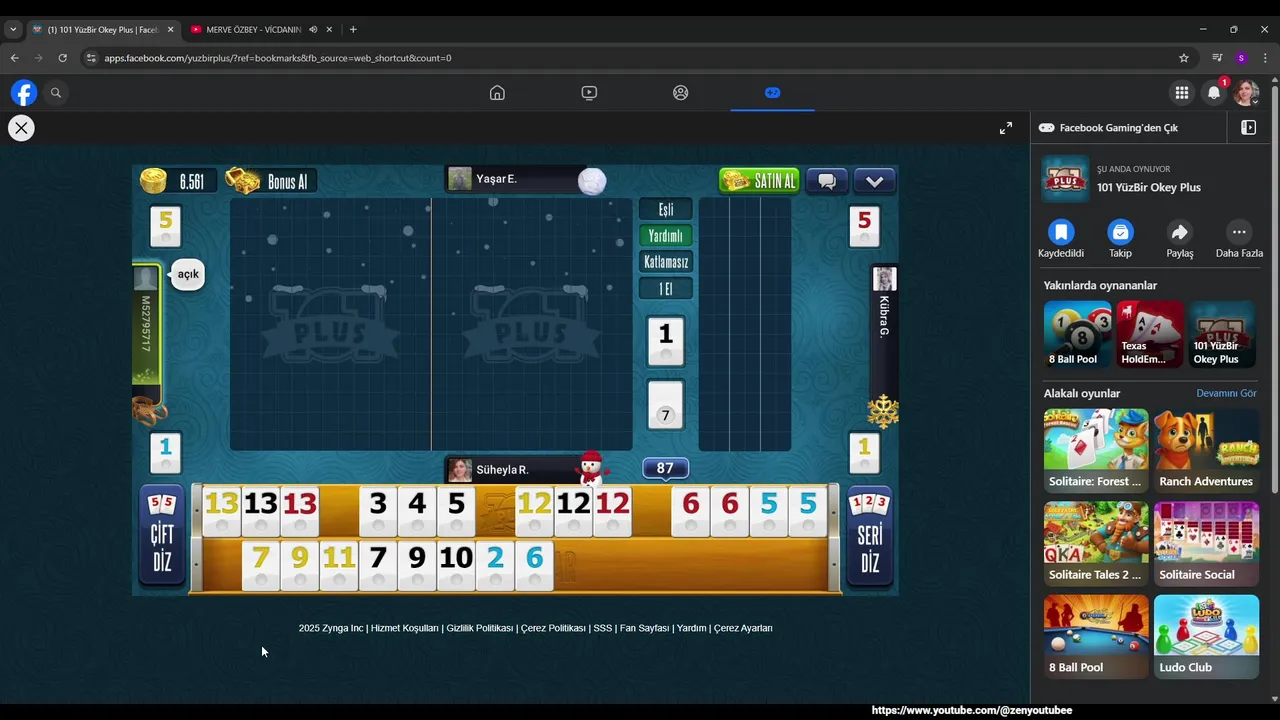
Task: Open Facebook search icon
Action: (x=56, y=93)
